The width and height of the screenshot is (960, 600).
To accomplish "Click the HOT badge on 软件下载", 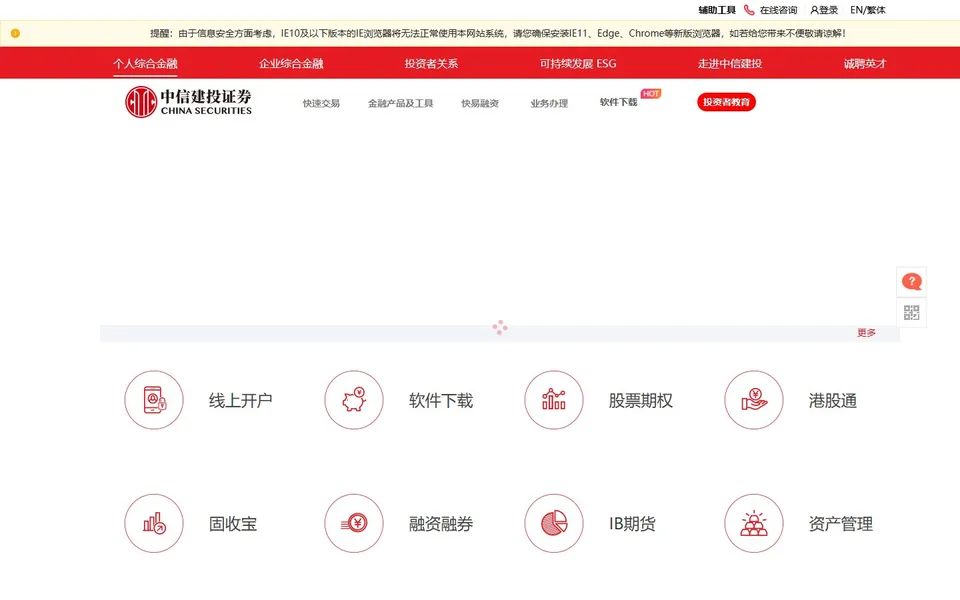I will (x=651, y=94).
